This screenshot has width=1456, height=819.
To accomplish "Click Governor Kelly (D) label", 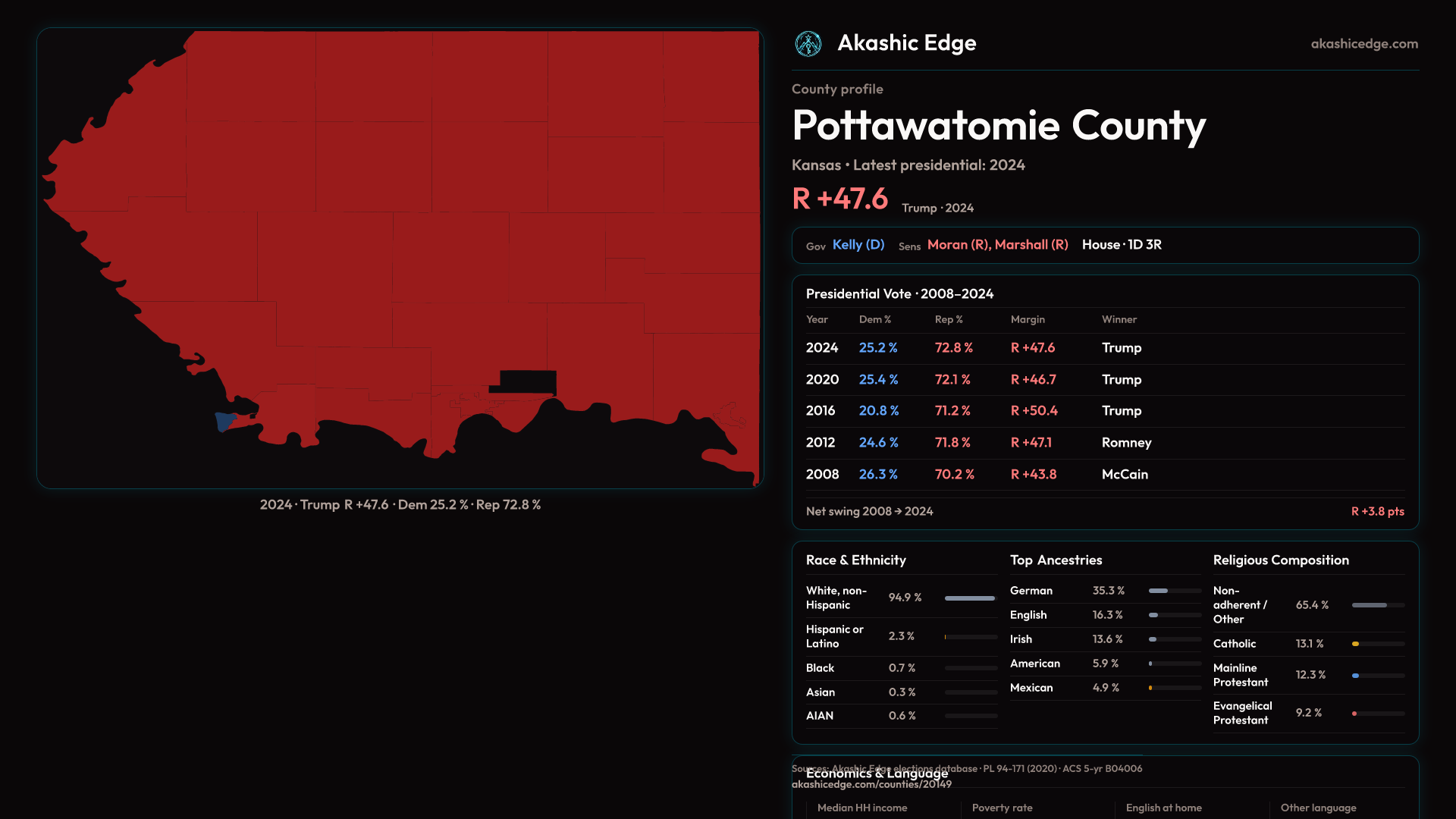I will [x=858, y=245].
